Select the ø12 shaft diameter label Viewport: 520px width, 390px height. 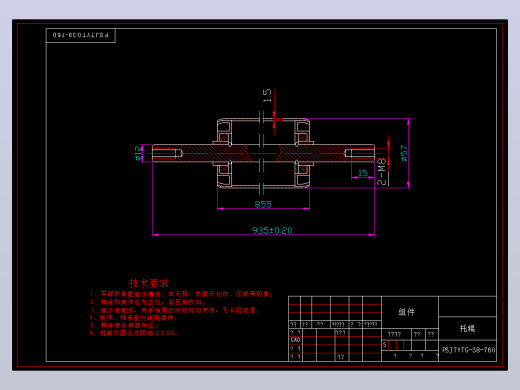138,153
